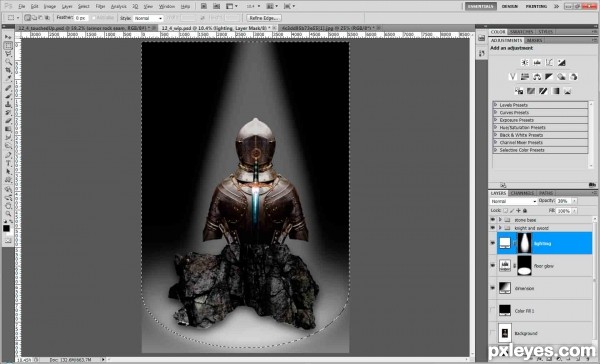Expand Hue/Saturation Presets list
Viewport: 600px width, 364px height.
[x=496, y=127]
